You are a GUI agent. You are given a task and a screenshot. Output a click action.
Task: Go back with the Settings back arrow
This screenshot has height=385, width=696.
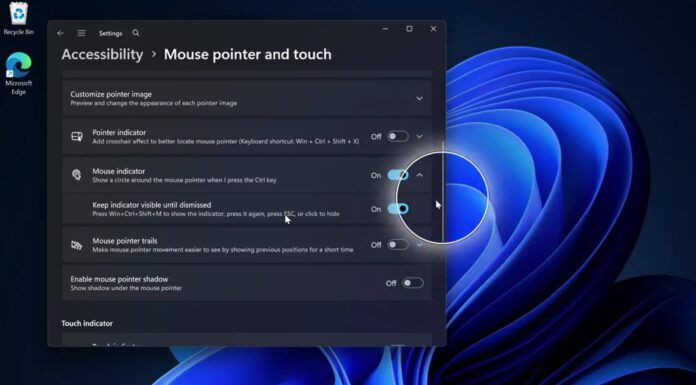[x=60, y=33]
